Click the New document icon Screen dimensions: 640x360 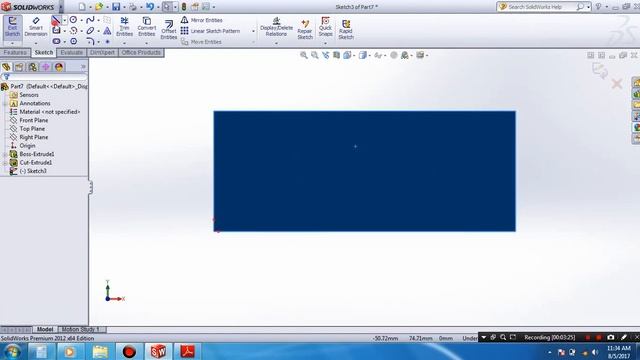point(82,7)
